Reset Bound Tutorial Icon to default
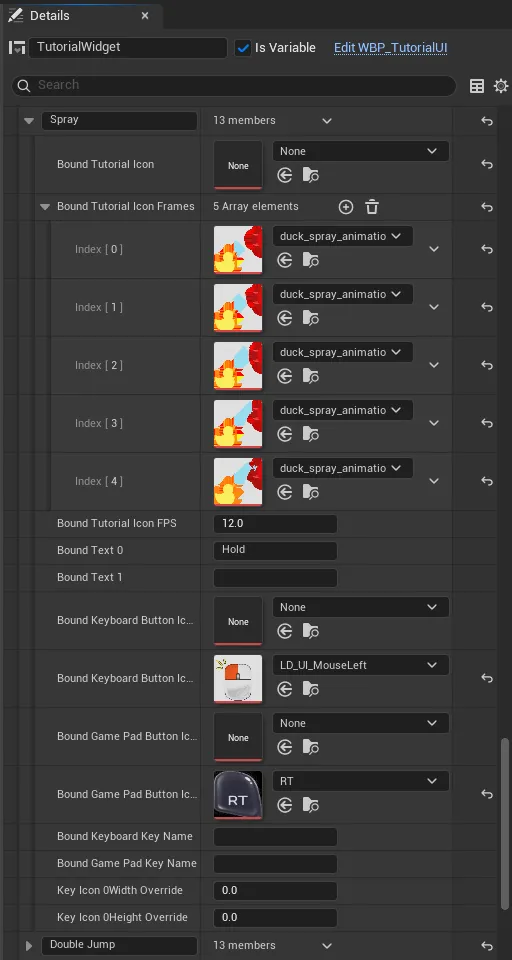512x960 pixels. coord(487,164)
